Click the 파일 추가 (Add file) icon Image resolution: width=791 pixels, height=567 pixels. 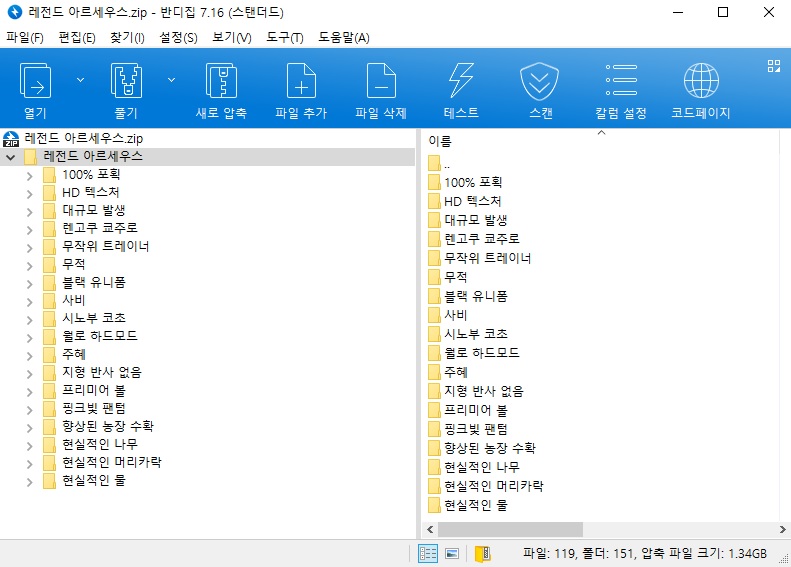(x=301, y=80)
